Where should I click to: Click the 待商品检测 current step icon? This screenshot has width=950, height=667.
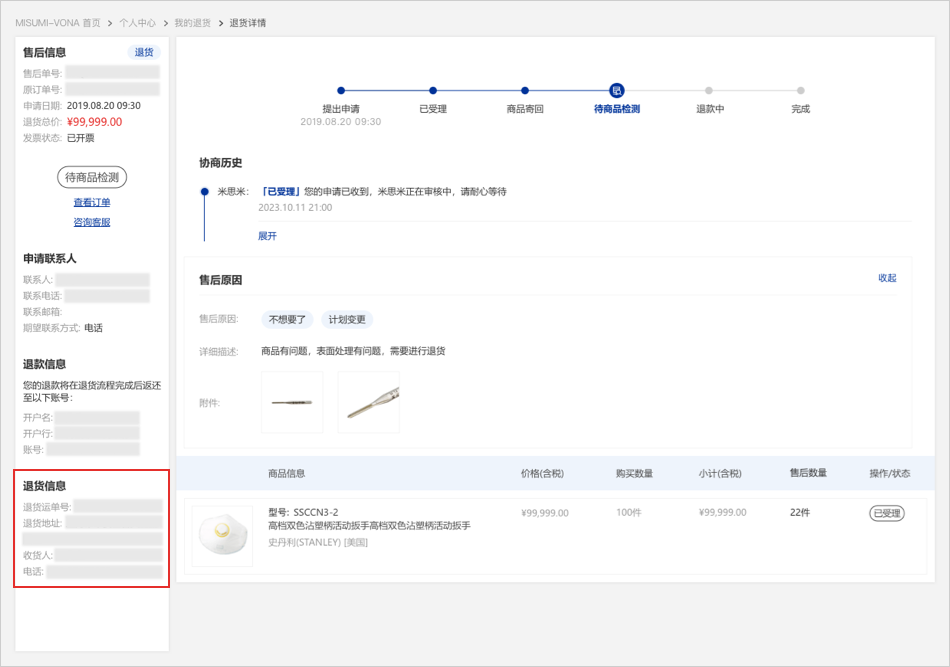point(617,91)
